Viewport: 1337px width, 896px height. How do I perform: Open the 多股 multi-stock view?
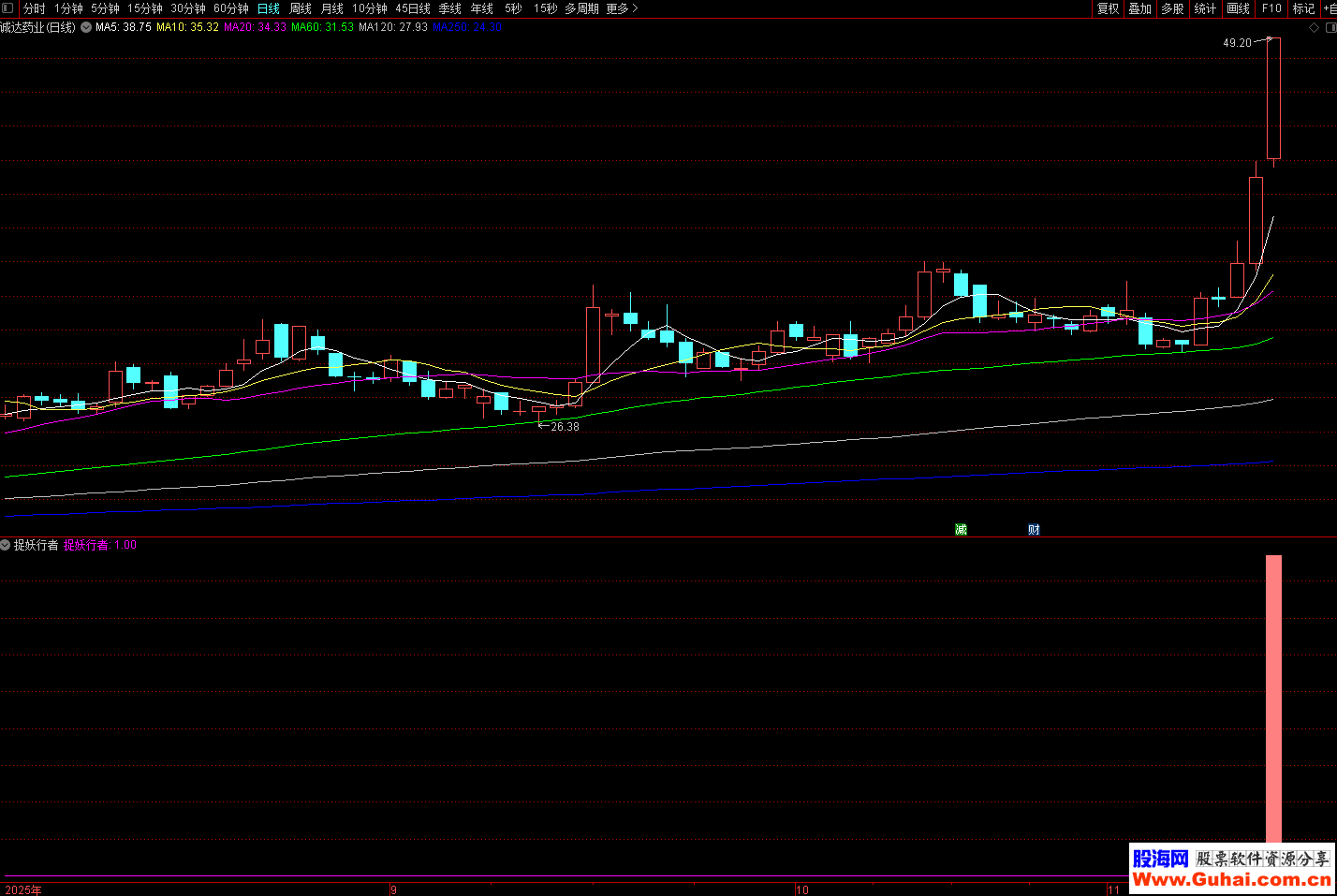(1172, 8)
